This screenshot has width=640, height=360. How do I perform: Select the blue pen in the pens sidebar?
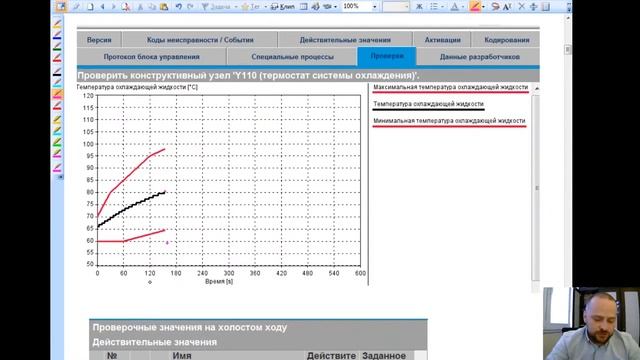pyautogui.click(x=58, y=35)
